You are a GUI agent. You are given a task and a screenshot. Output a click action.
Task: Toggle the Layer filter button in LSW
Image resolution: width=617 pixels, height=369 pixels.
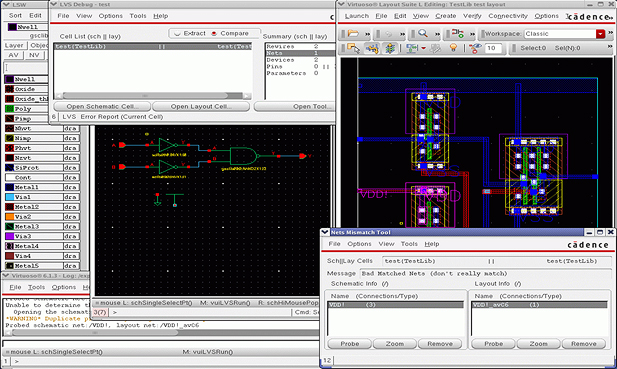click(x=14, y=46)
